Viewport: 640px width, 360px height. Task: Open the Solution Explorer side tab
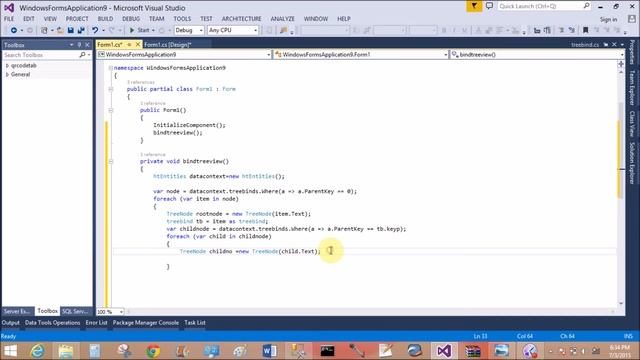click(x=632, y=163)
